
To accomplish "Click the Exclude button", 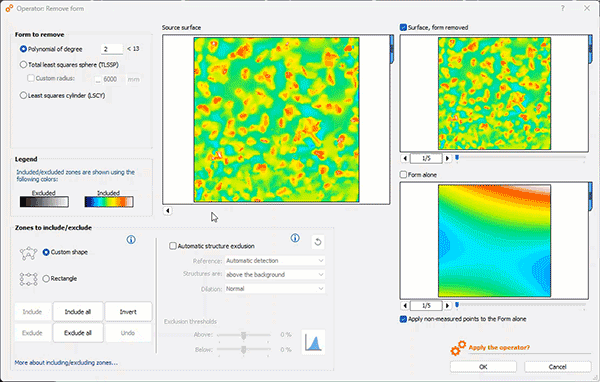I will coord(32,333).
